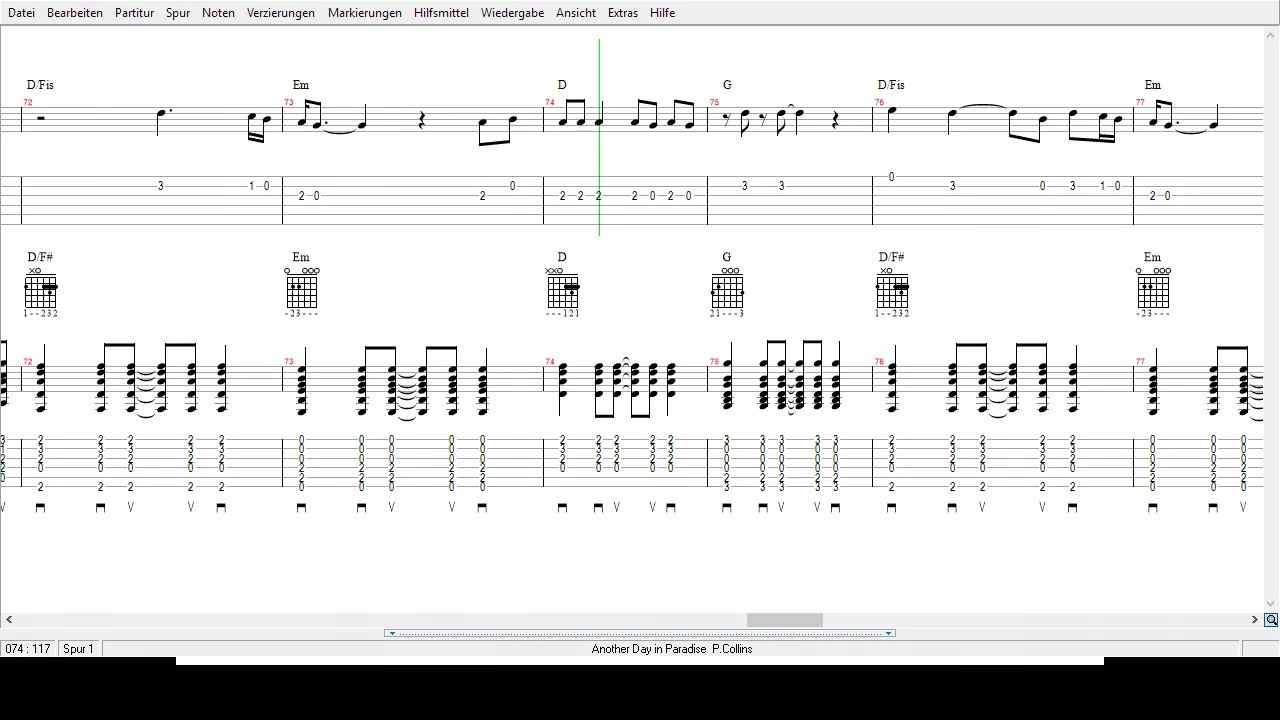1280x720 pixels.
Task: Open the Ansicht menu
Action: point(576,13)
